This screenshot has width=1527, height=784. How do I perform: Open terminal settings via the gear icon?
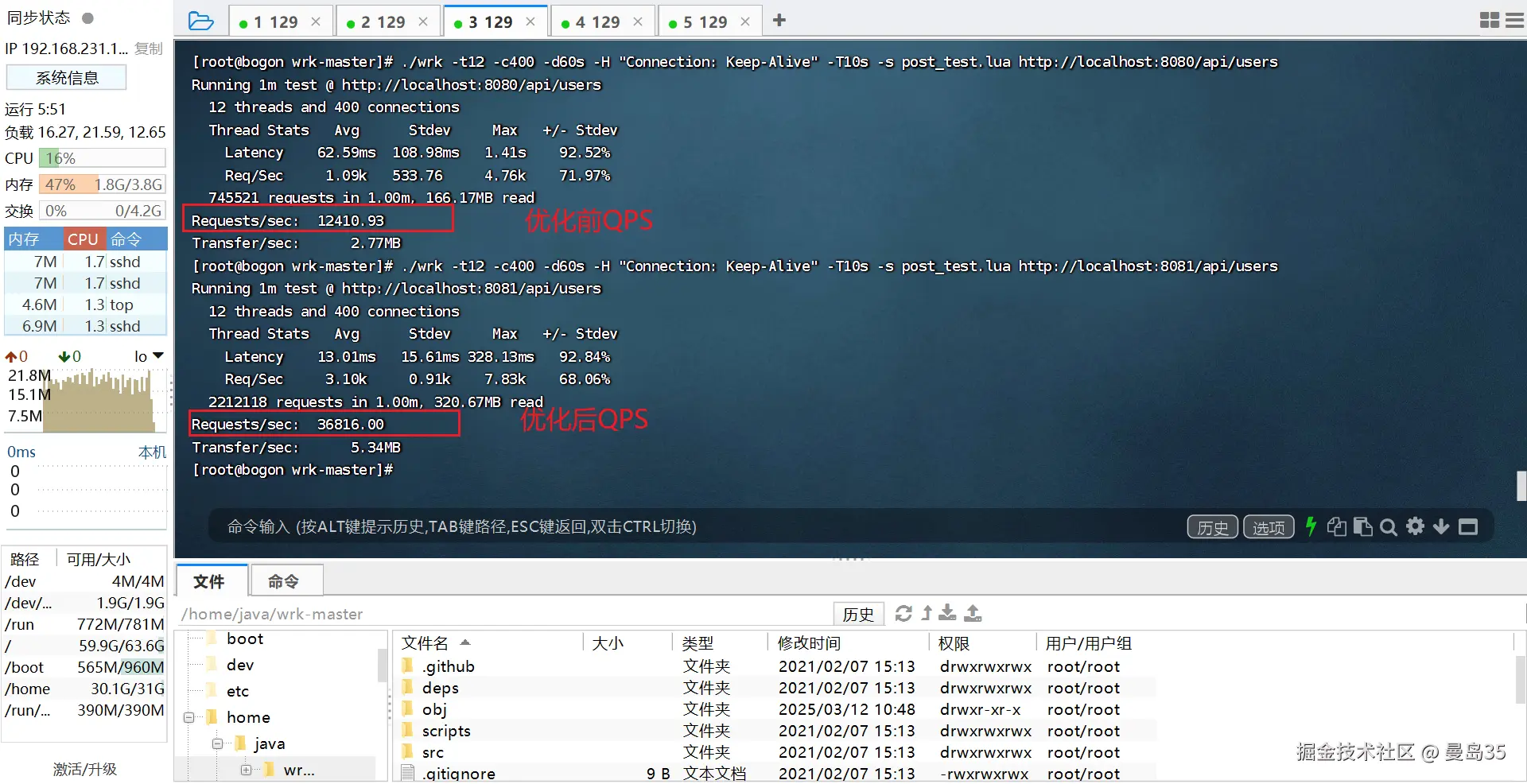[x=1416, y=526]
